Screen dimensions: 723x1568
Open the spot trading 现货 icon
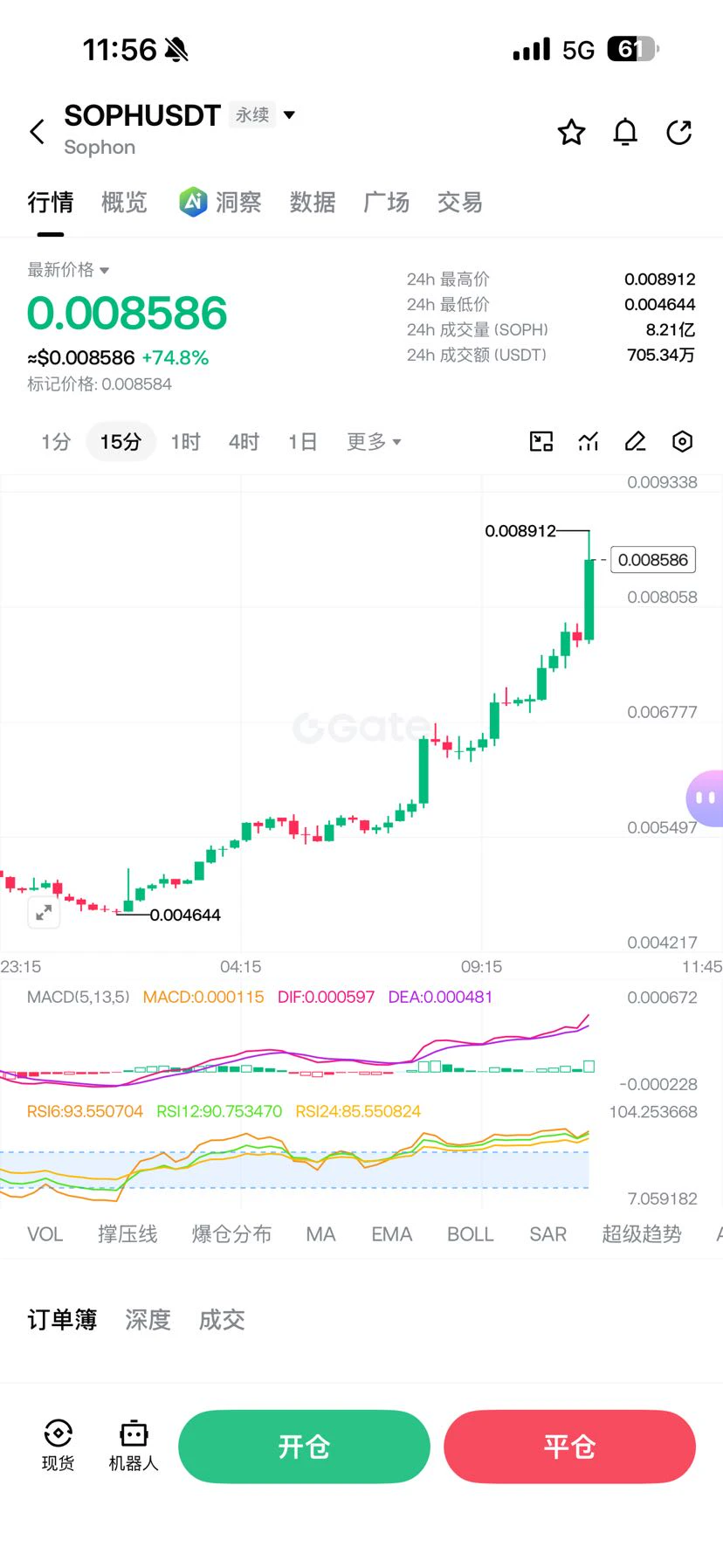coord(59,1446)
